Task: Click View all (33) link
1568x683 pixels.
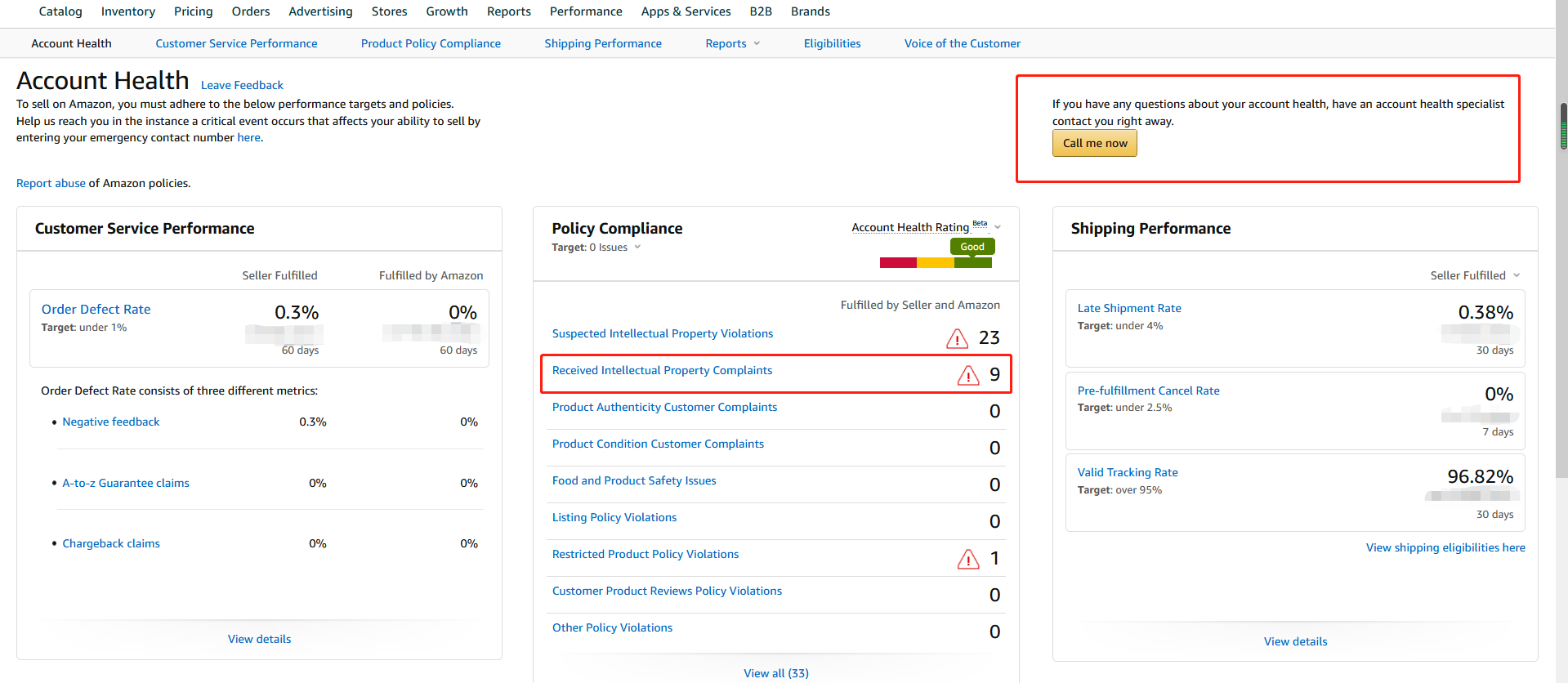Action: click(x=776, y=674)
